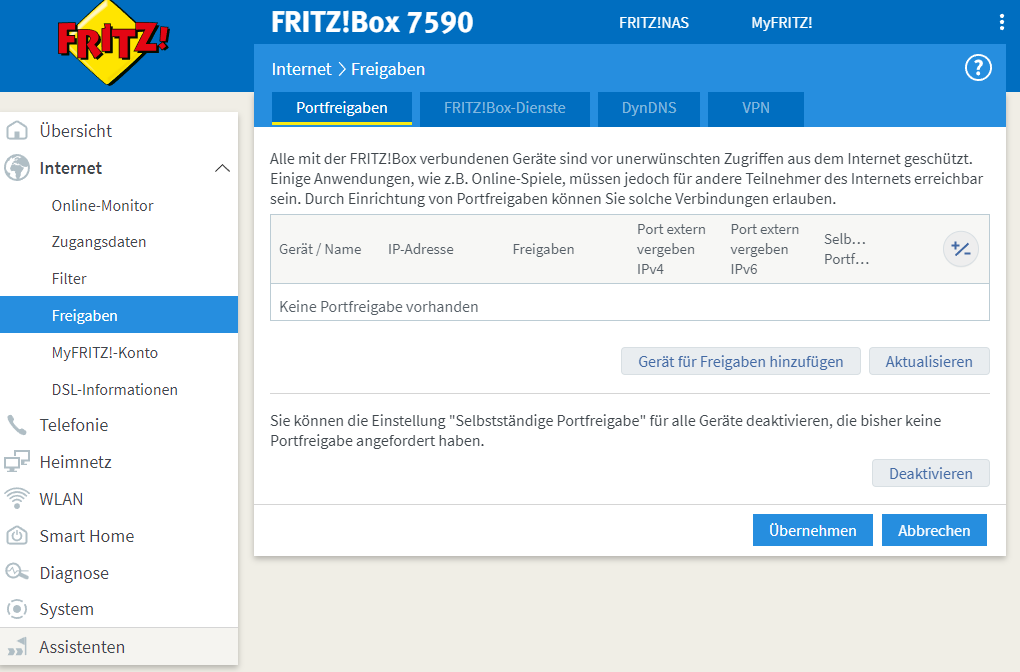Viewport: 1020px width, 672px height.
Task: Click Port extern vergeben IPv6 header
Action: pyautogui.click(x=764, y=249)
